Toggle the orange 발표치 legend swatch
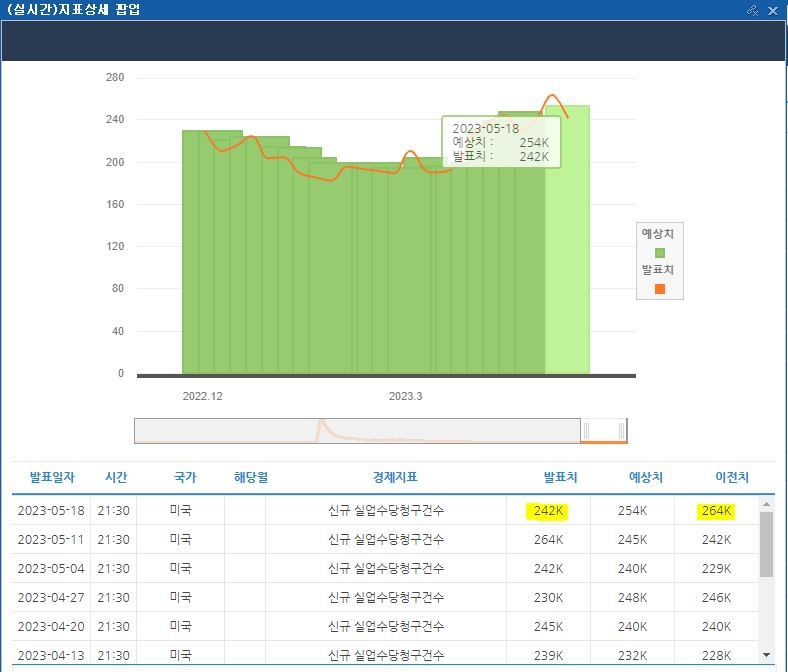The width and height of the screenshot is (788, 672). 660,289
